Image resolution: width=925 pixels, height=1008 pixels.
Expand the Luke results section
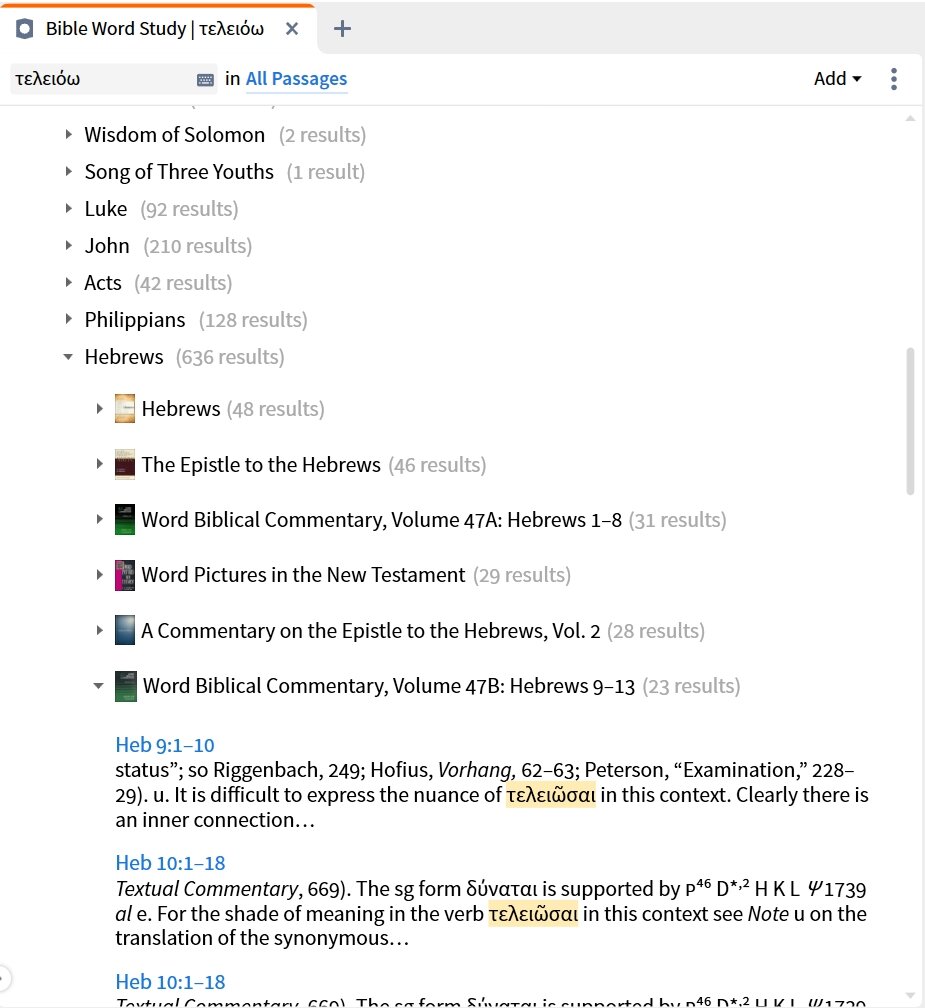tap(69, 208)
